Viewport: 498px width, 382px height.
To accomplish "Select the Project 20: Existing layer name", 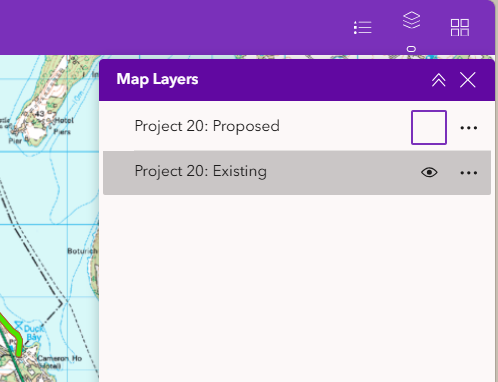I will (x=201, y=171).
